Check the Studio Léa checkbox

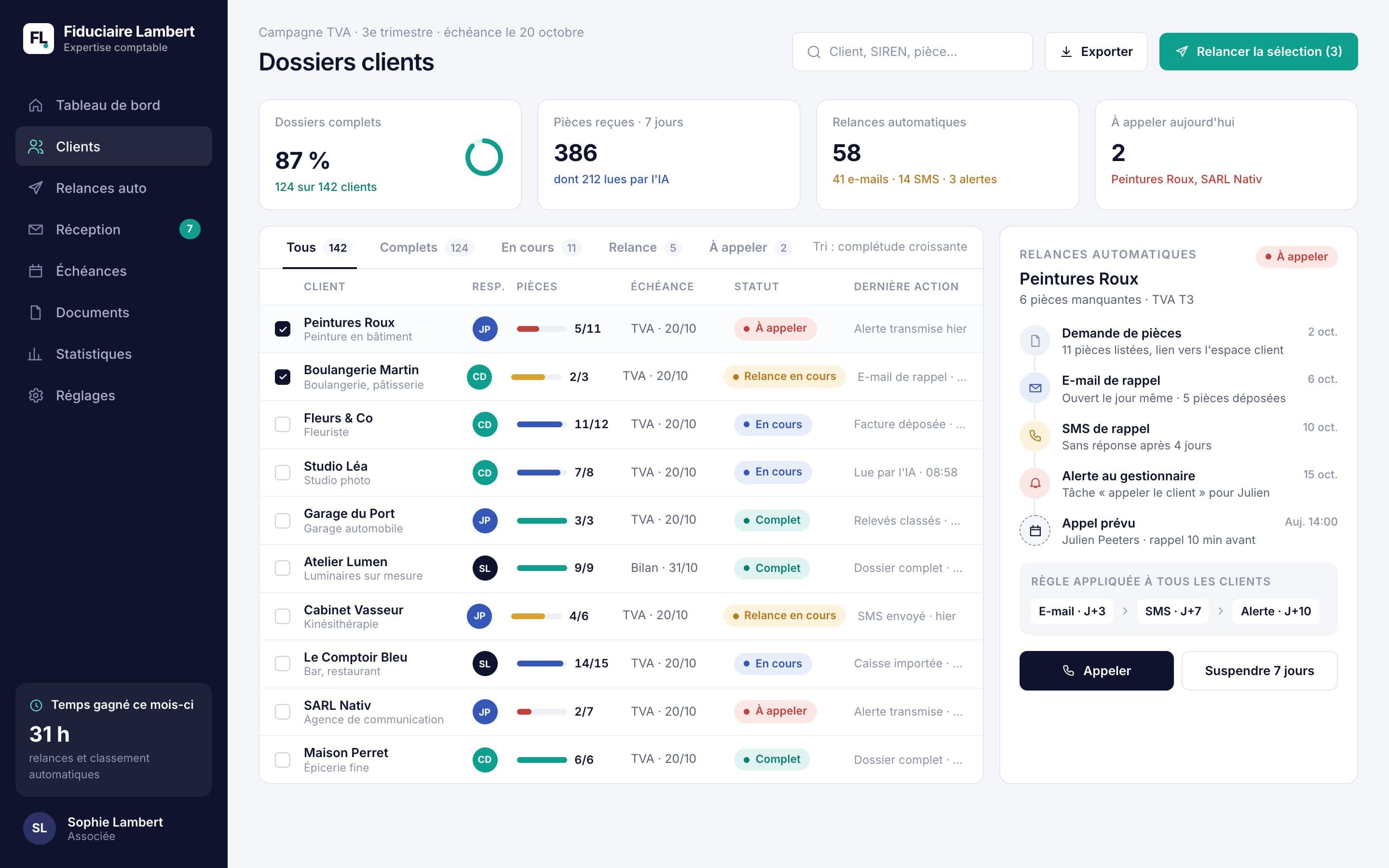tap(283, 473)
